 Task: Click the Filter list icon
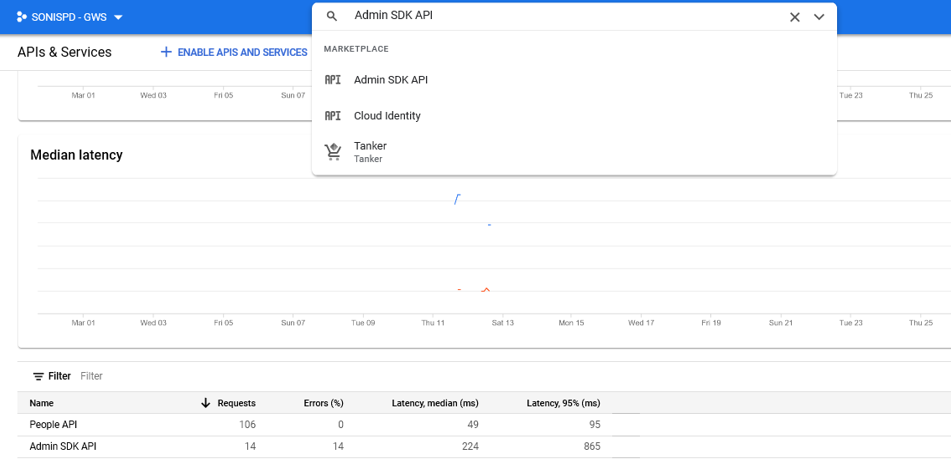tap(38, 376)
